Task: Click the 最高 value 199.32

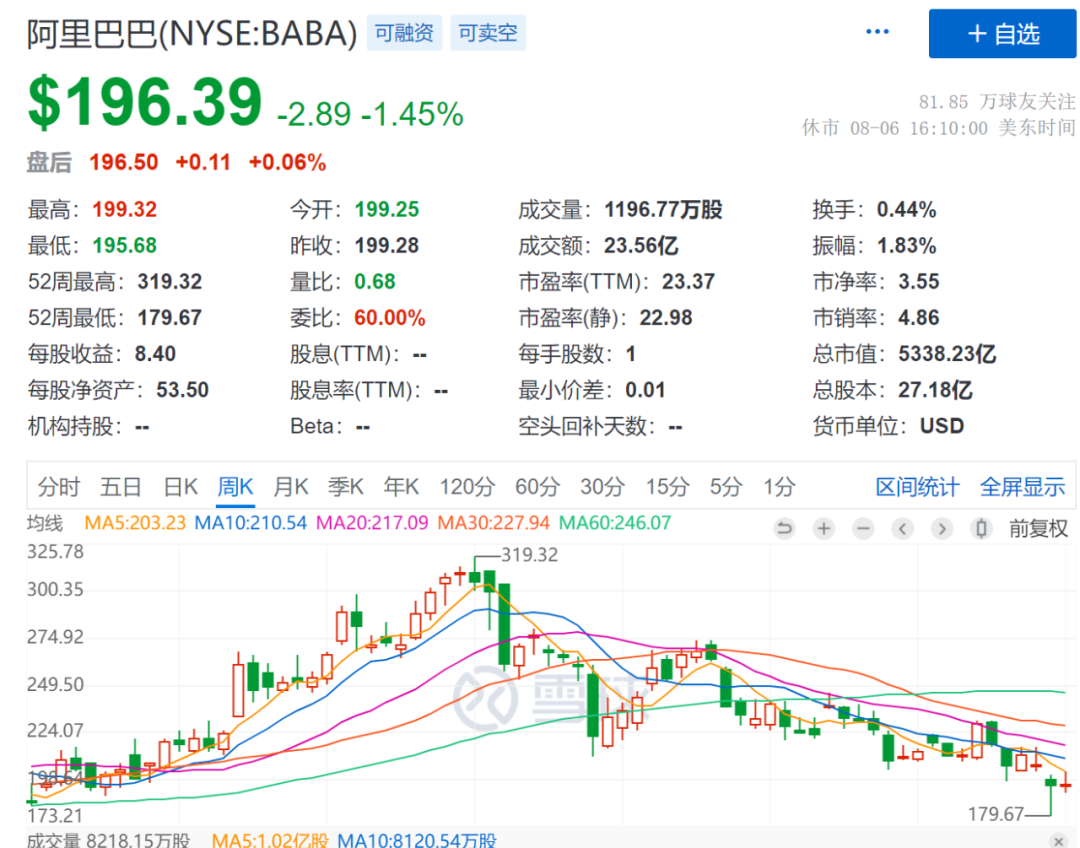Action: click(x=125, y=209)
